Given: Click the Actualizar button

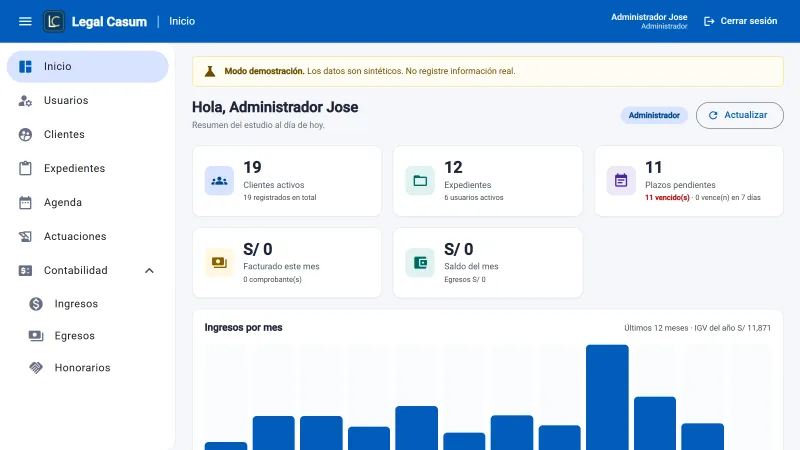Looking at the screenshot, I should click(x=739, y=115).
